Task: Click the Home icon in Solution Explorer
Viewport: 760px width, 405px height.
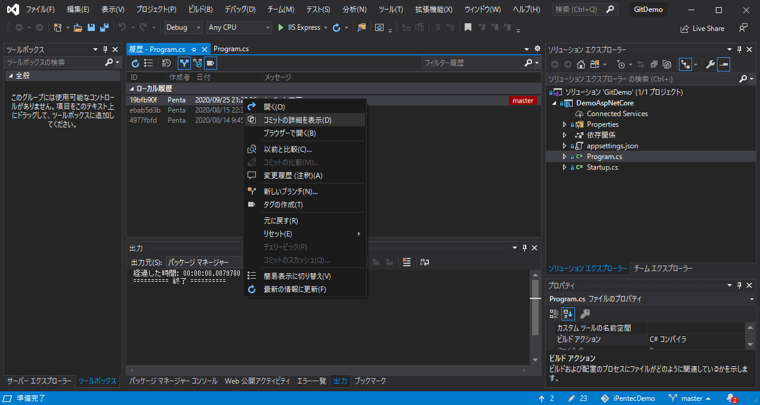Action: [x=581, y=64]
